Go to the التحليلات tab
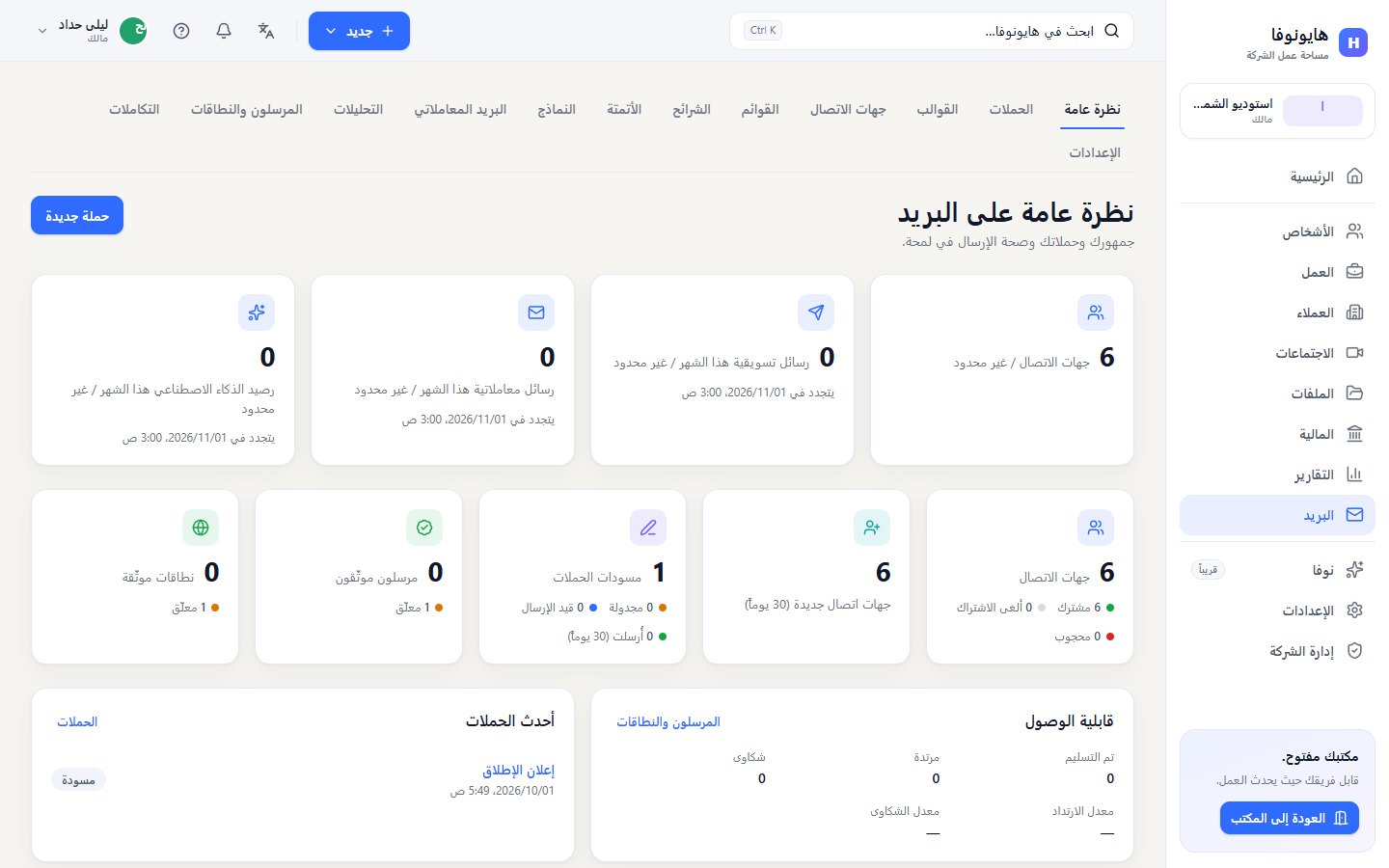Image resolution: width=1389 pixels, height=868 pixels. (x=358, y=109)
